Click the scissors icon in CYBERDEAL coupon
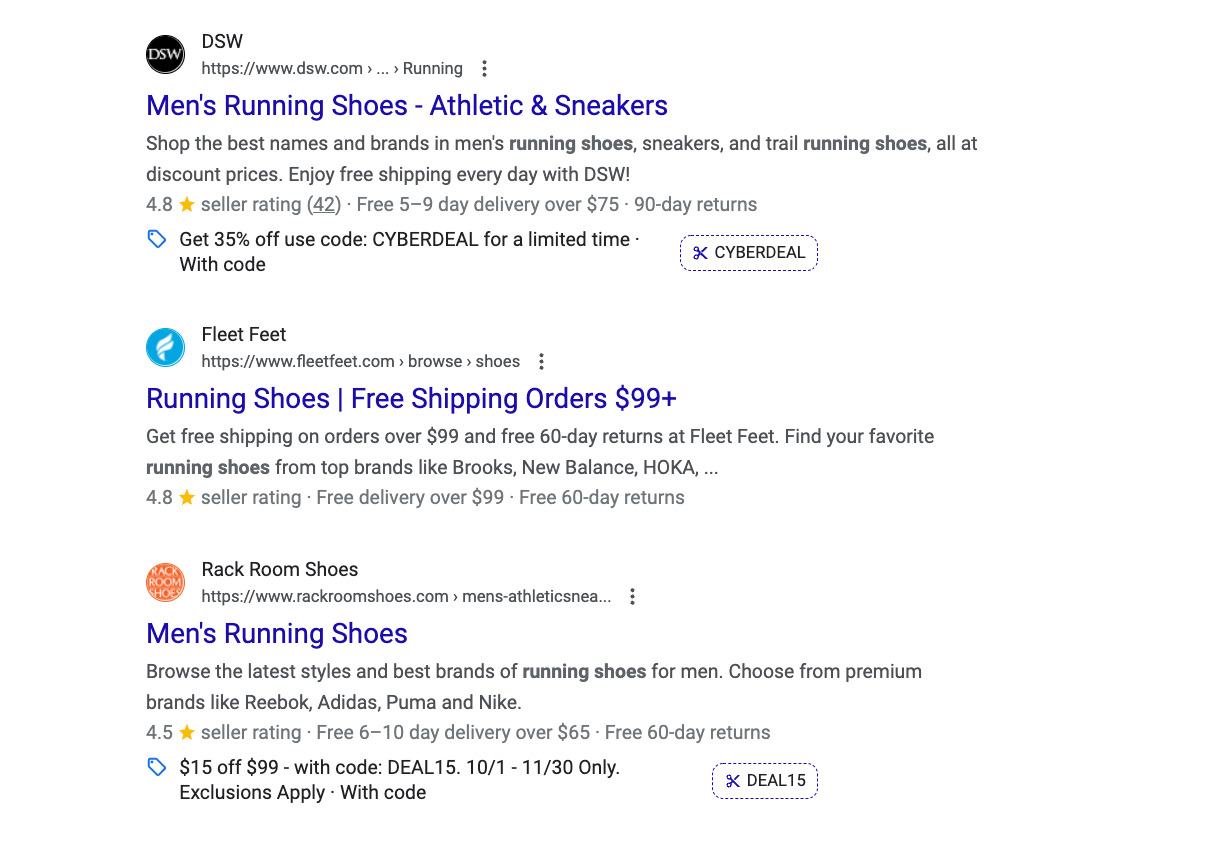Image resolution: width=1232 pixels, height=846 pixels. [700, 253]
